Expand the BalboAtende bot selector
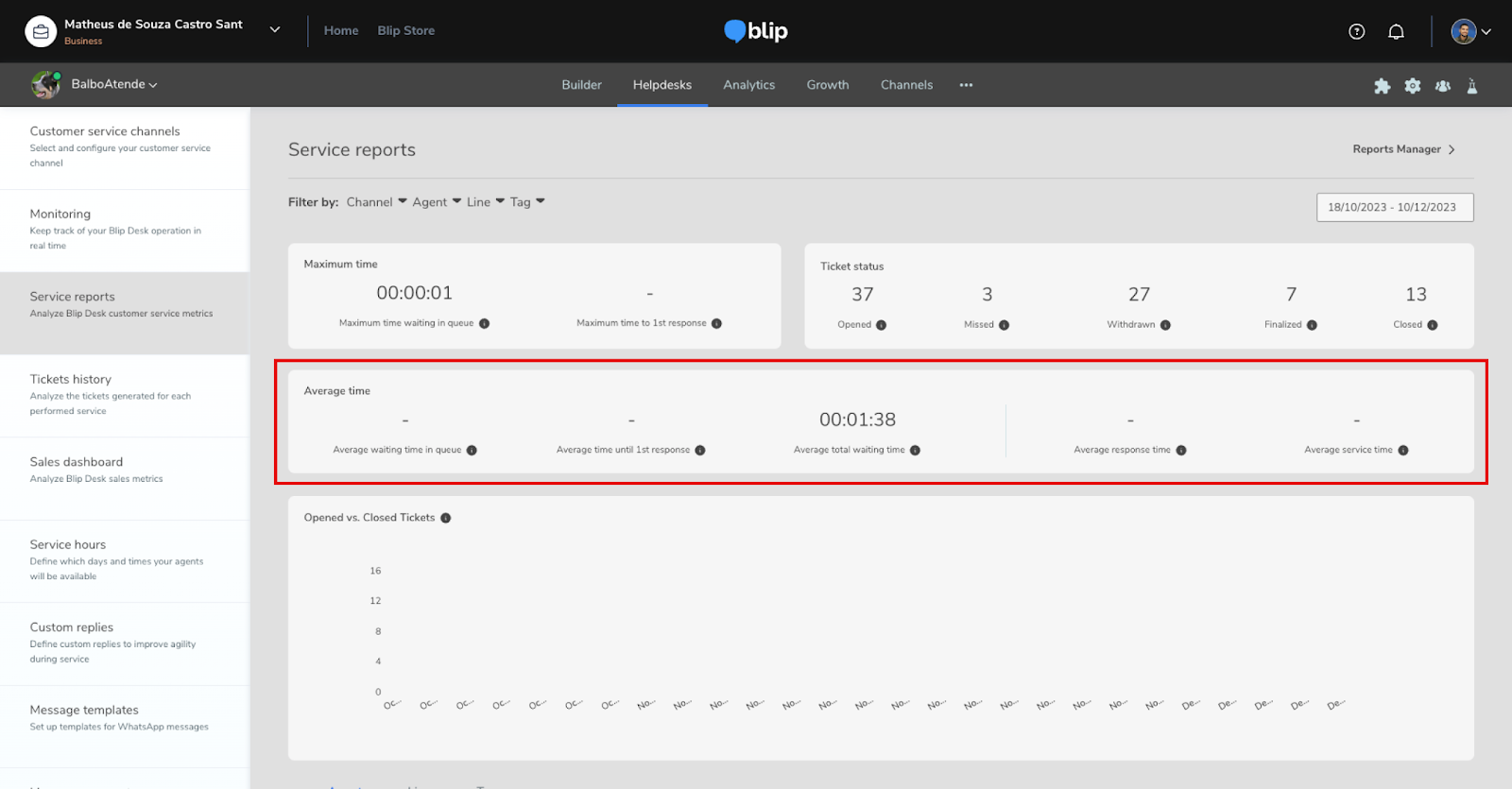The width and height of the screenshot is (1512, 789). tap(113, 84)
